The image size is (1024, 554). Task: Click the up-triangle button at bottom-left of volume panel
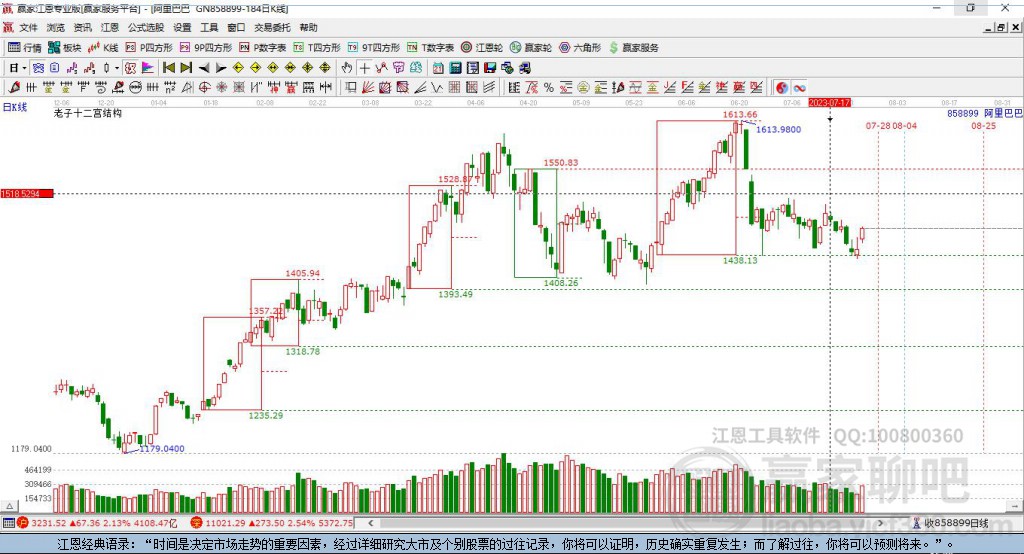[9, 506]
